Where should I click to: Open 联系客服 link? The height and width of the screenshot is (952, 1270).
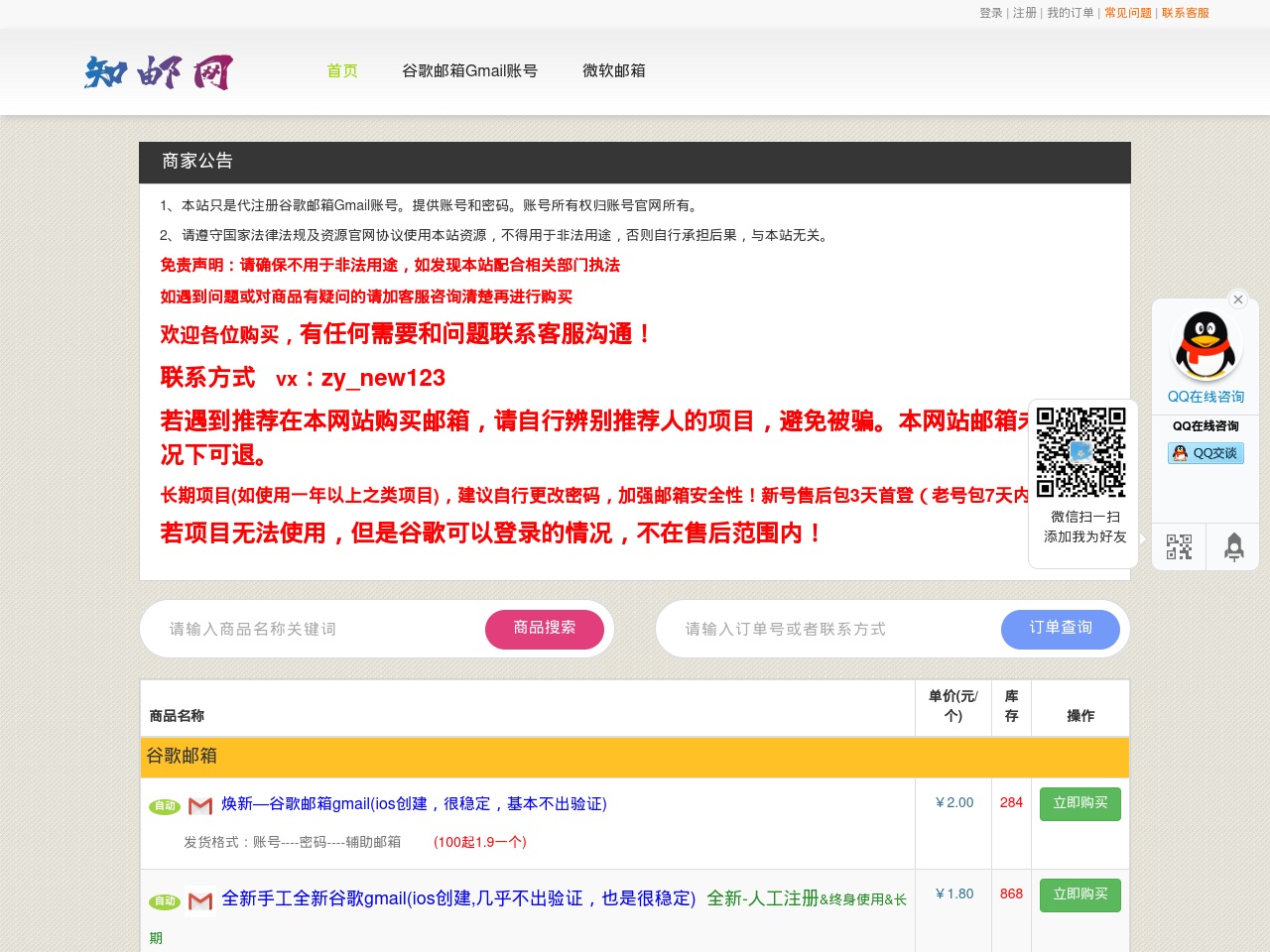[1186, 13]
